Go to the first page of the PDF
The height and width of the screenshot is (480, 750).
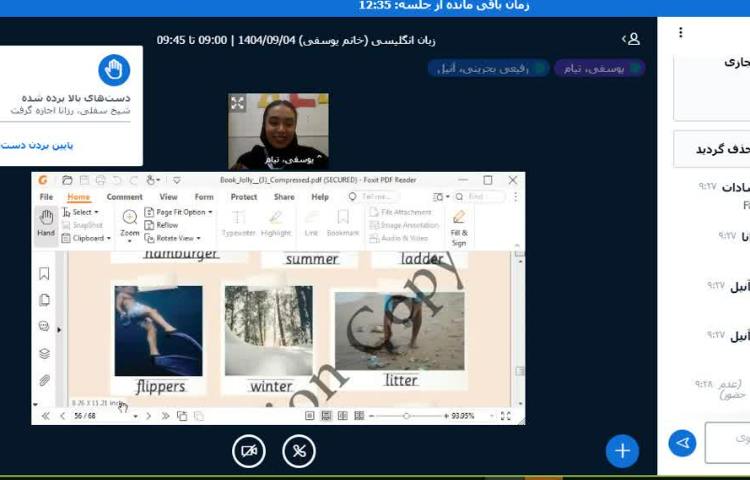click(45, 416)
